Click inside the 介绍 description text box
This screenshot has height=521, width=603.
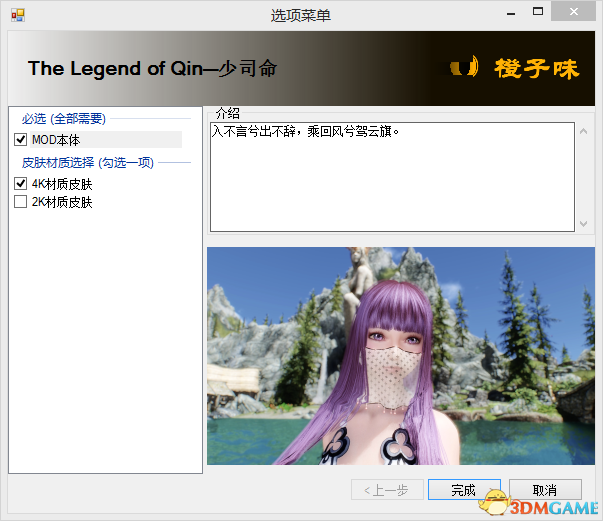point(392,177)
